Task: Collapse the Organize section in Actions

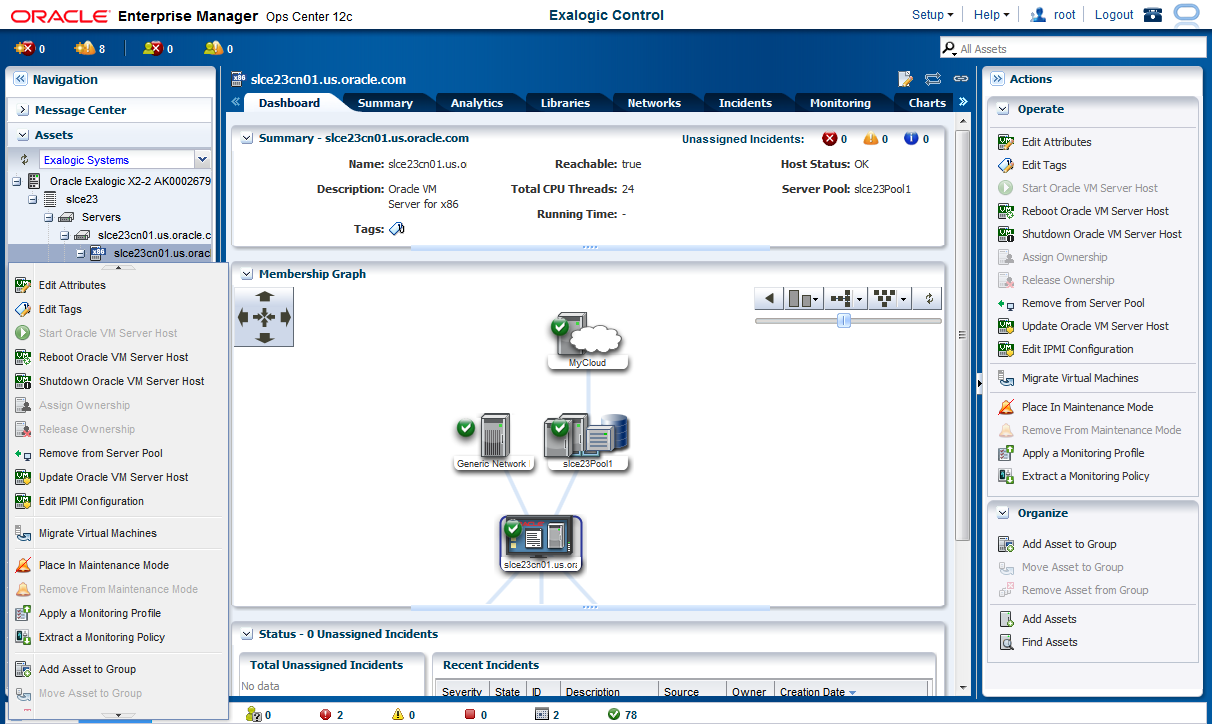Action: [1004, 513]
